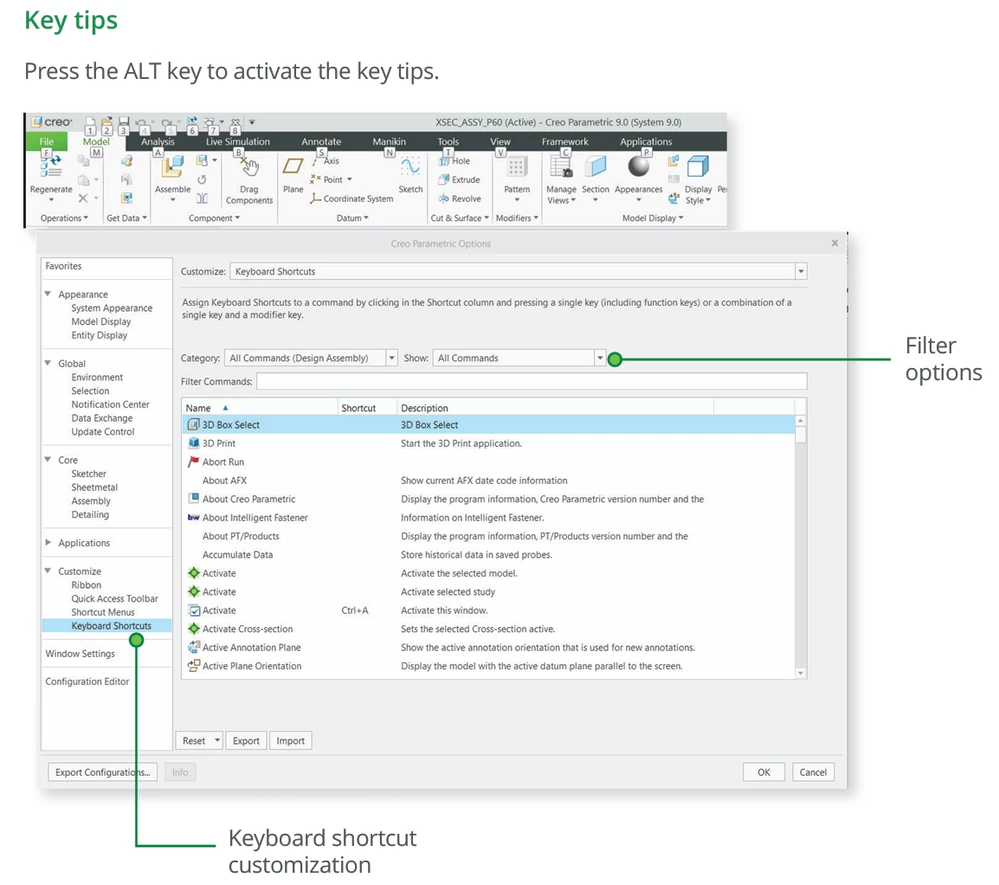Switch to the Framework ribbon tab
This screenshot has height=885, width=999.
[564, 141]
